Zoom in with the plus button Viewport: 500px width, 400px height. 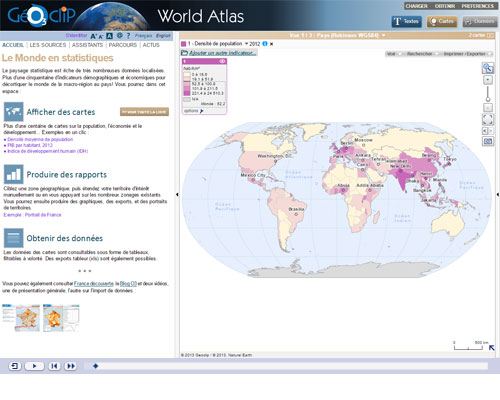tap(488, 80)
